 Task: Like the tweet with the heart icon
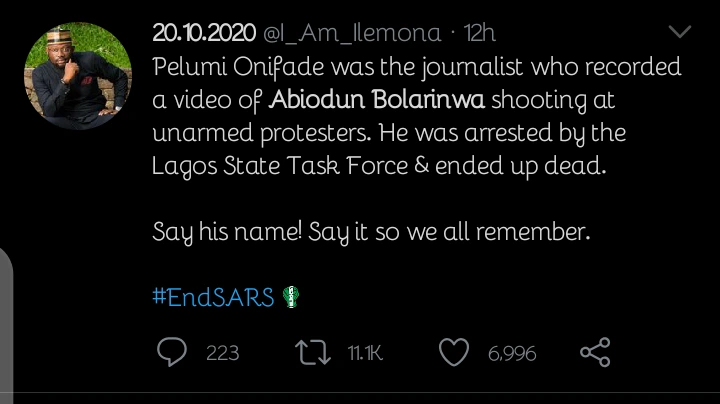point(455,352)
